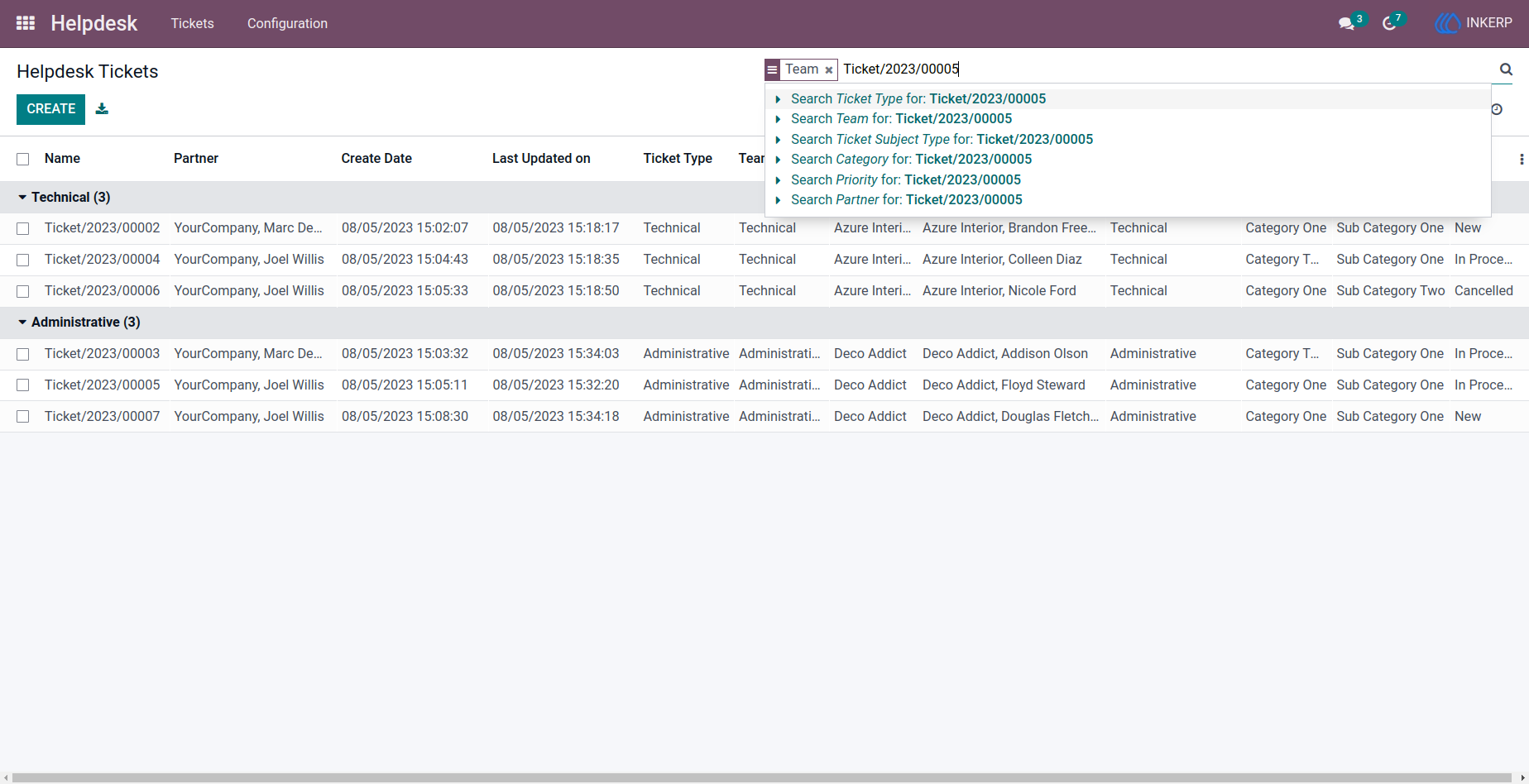The height and width of the screenshot is (784, 1529).
Task: Remove the Team group facet
Action: pyautogui.click(x=828, y=70)
